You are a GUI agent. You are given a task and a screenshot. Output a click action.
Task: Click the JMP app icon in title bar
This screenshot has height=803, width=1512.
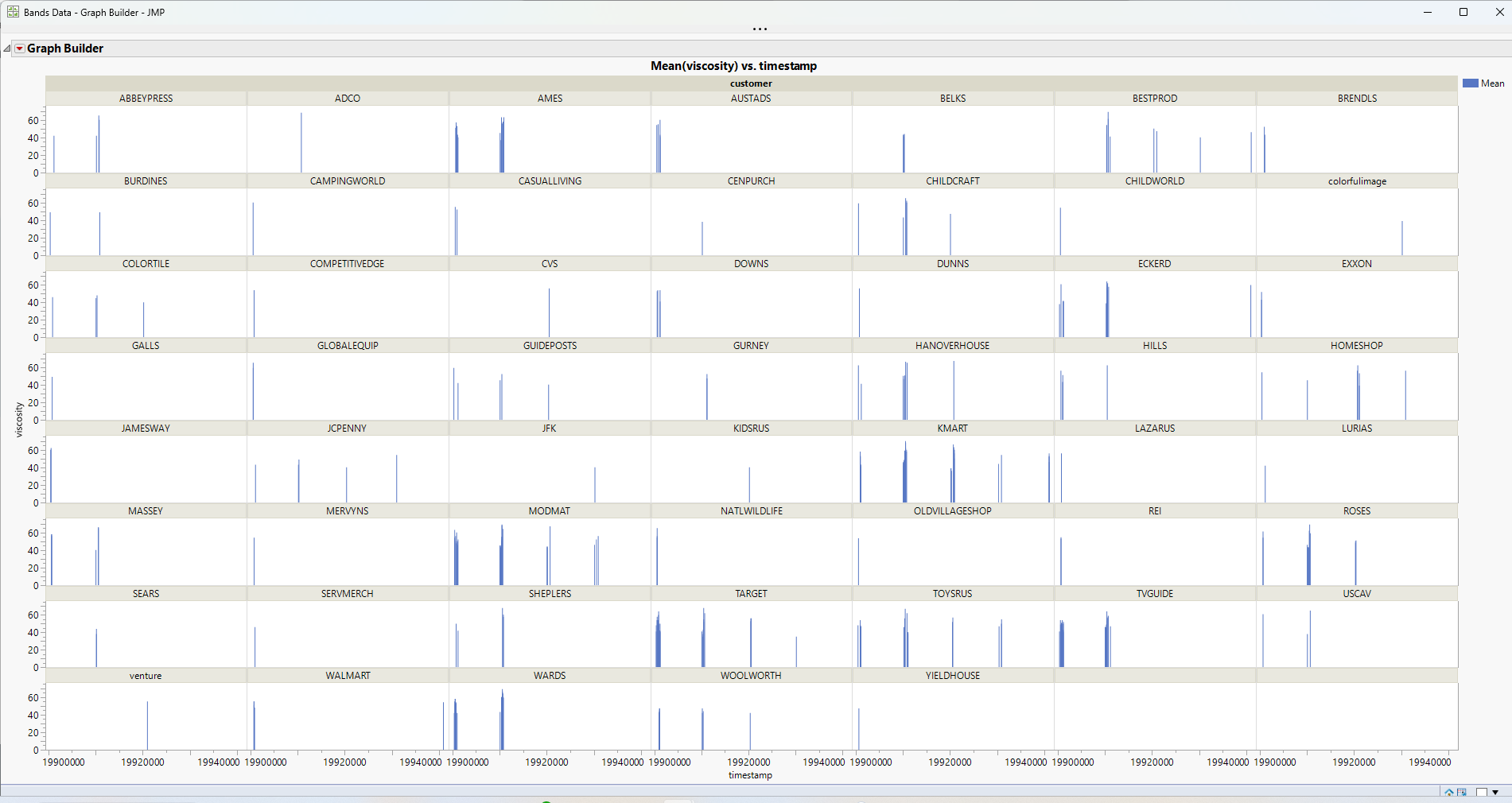[13, 12]
